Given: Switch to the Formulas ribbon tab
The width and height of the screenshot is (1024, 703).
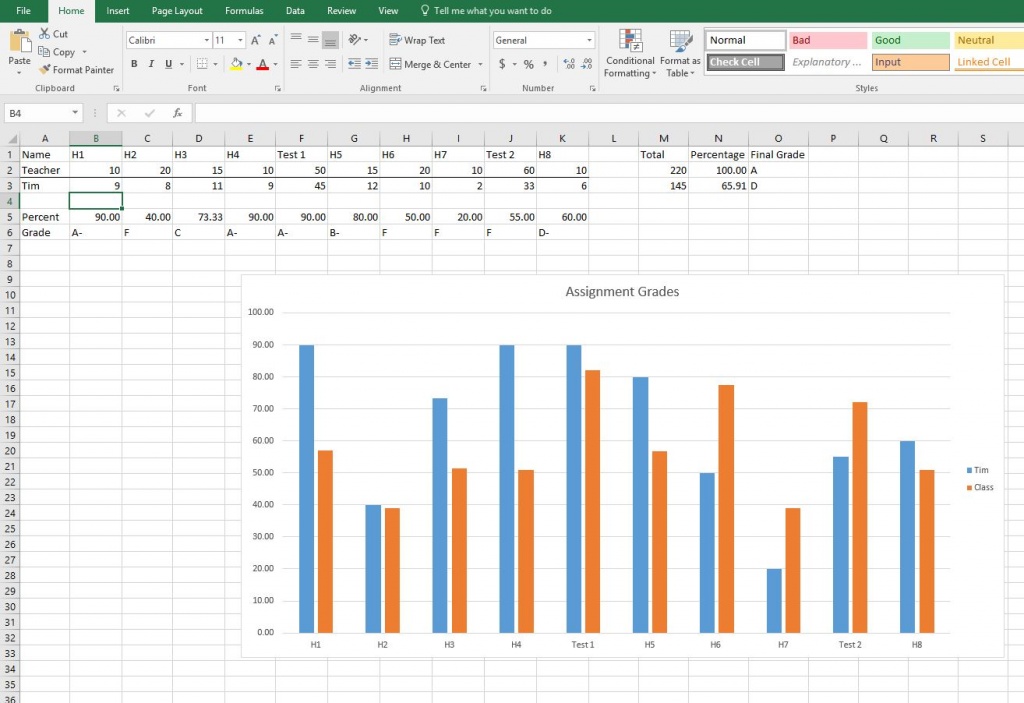Looking at the screenshot, I should click(244, 11).
